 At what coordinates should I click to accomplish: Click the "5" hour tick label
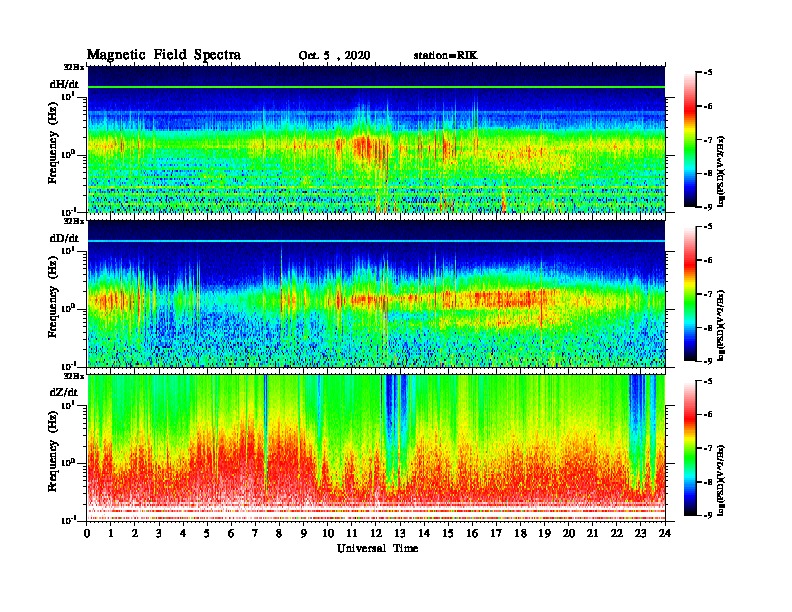207,533
